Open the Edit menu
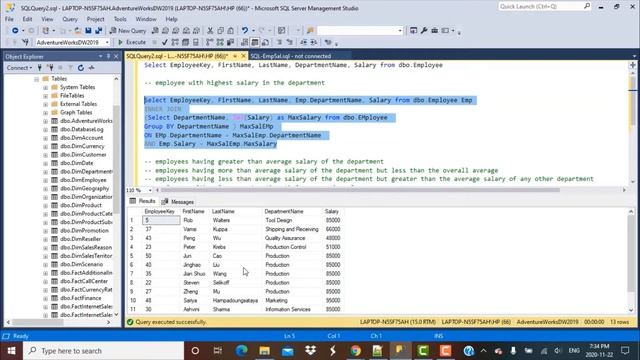640x360 pixels. [27, 19]
